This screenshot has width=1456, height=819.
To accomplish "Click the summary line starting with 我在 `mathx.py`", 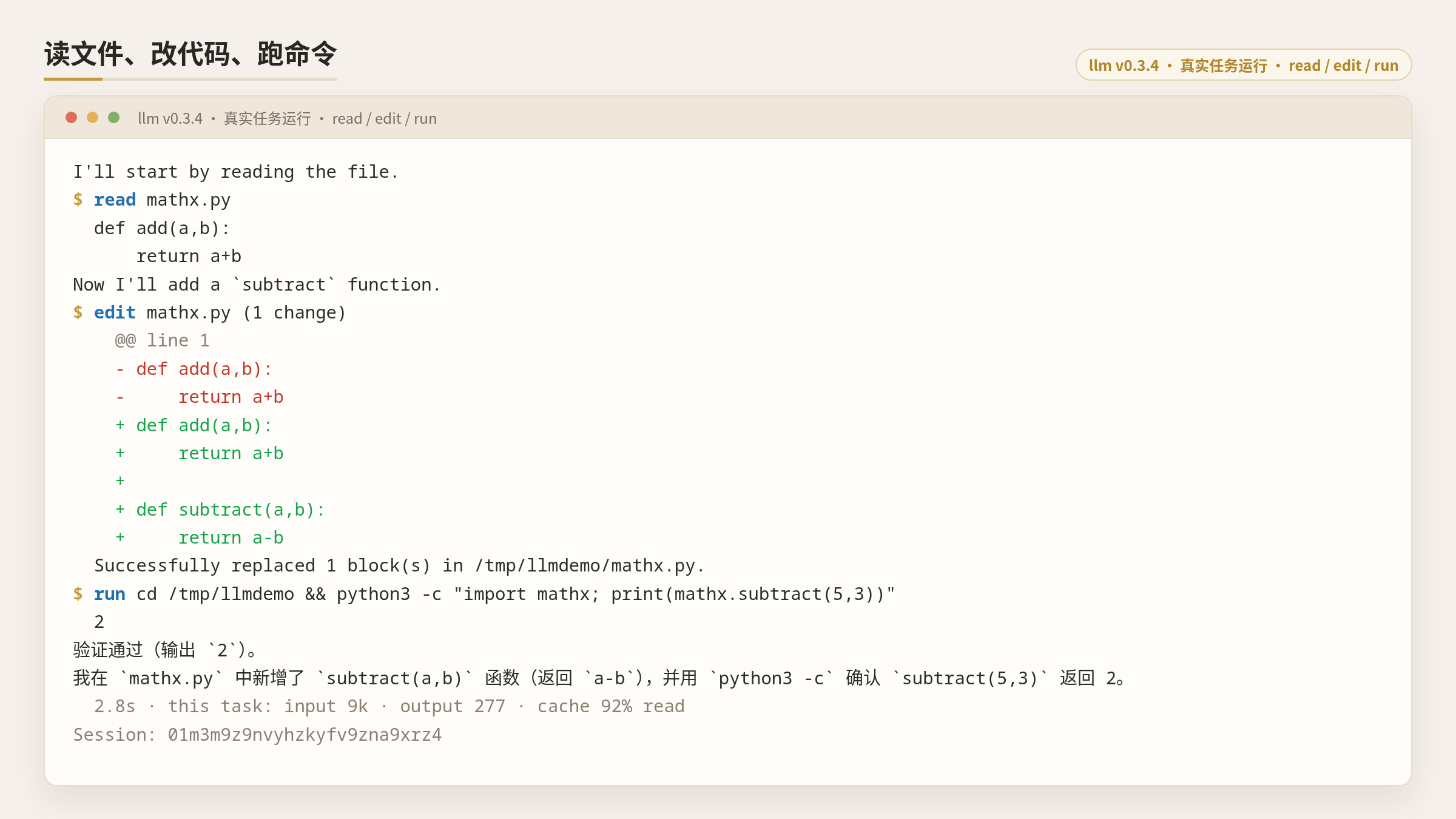I will (599, 679).
